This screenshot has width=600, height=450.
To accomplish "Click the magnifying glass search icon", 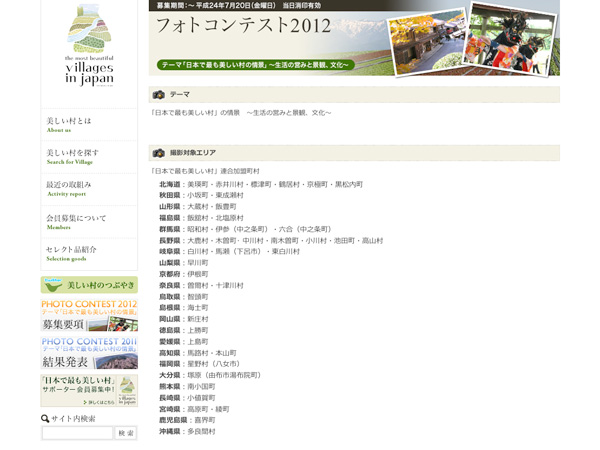I will pyautogui.click(x=45, y=418).
